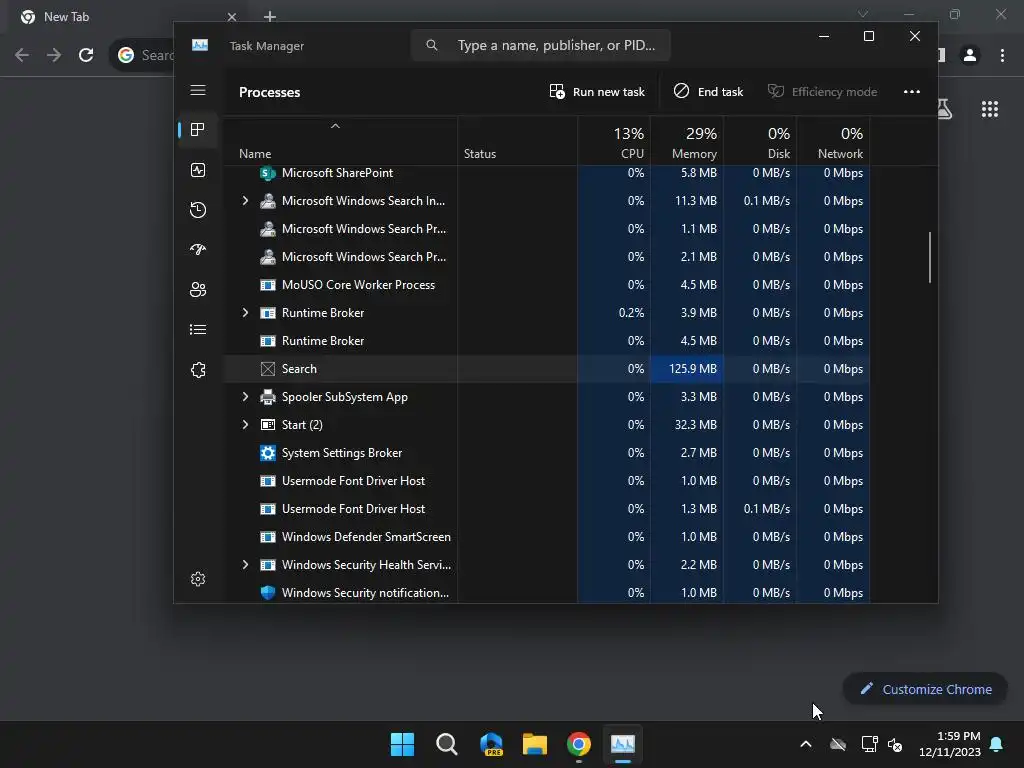Select the first Usermode Font Driver Host row
1024x768 pixels.
(547, 481)
